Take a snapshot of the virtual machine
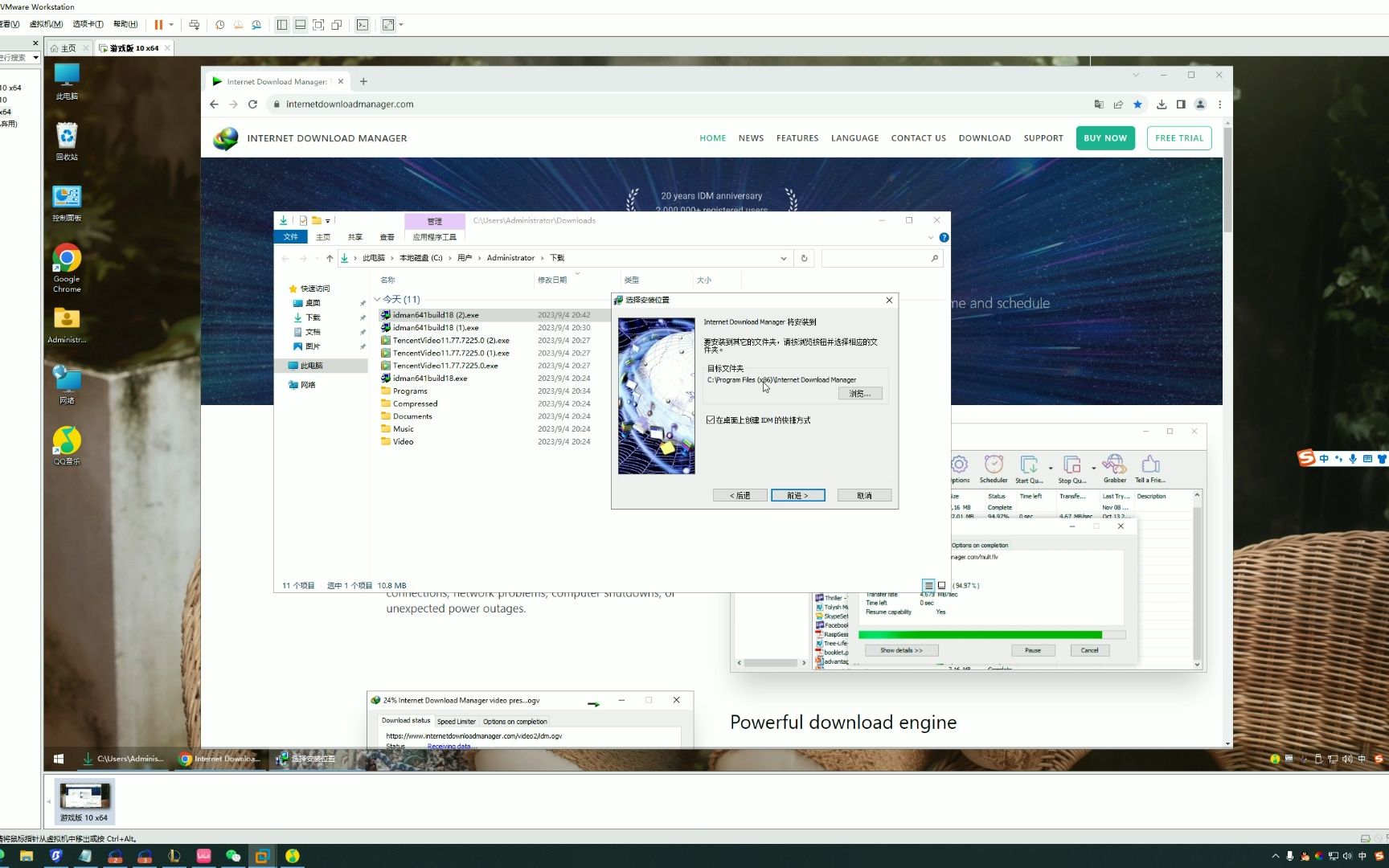The height and width of the screenshot is (868, 1389). tap(219, 25)
